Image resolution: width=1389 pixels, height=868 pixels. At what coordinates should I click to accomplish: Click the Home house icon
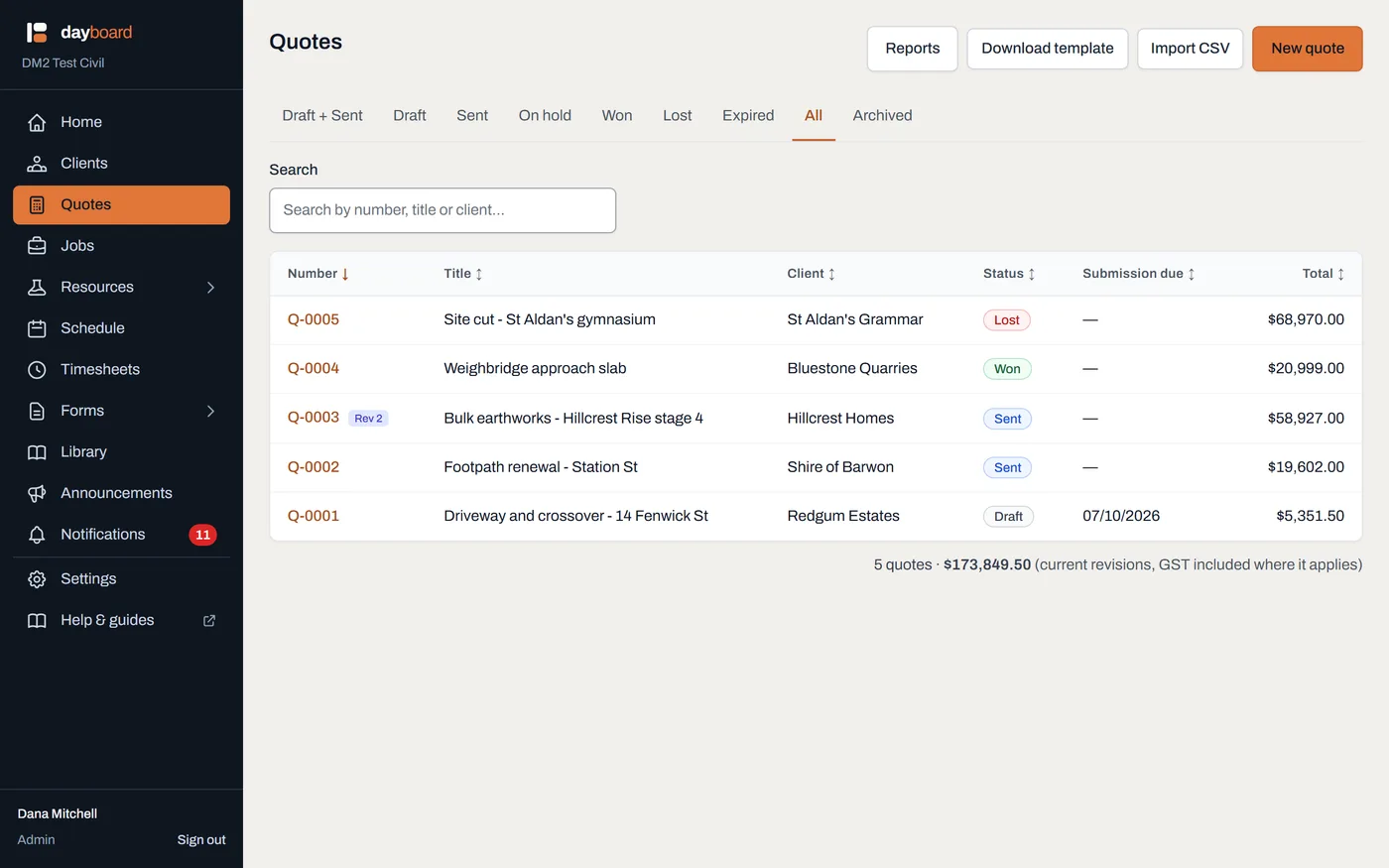click(x=37, y=122)
